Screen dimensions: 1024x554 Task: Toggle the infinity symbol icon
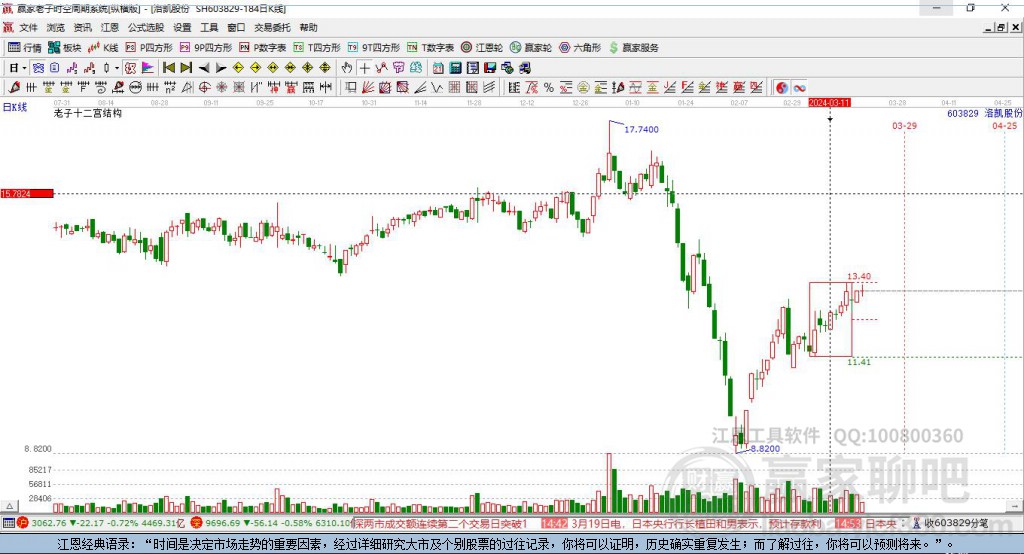click(799, 88)
